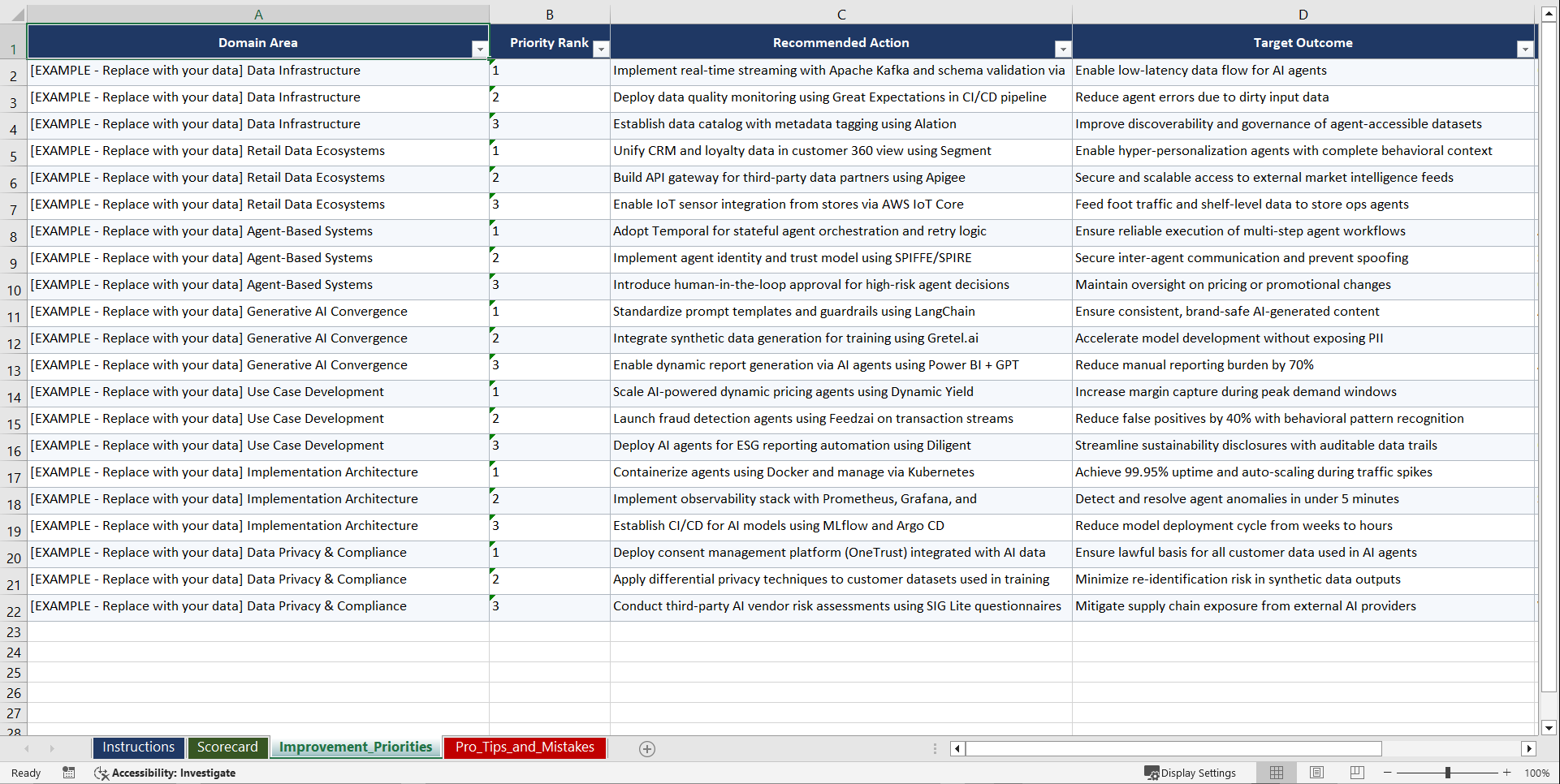Select all cells with corner button

tap(14, 14)
